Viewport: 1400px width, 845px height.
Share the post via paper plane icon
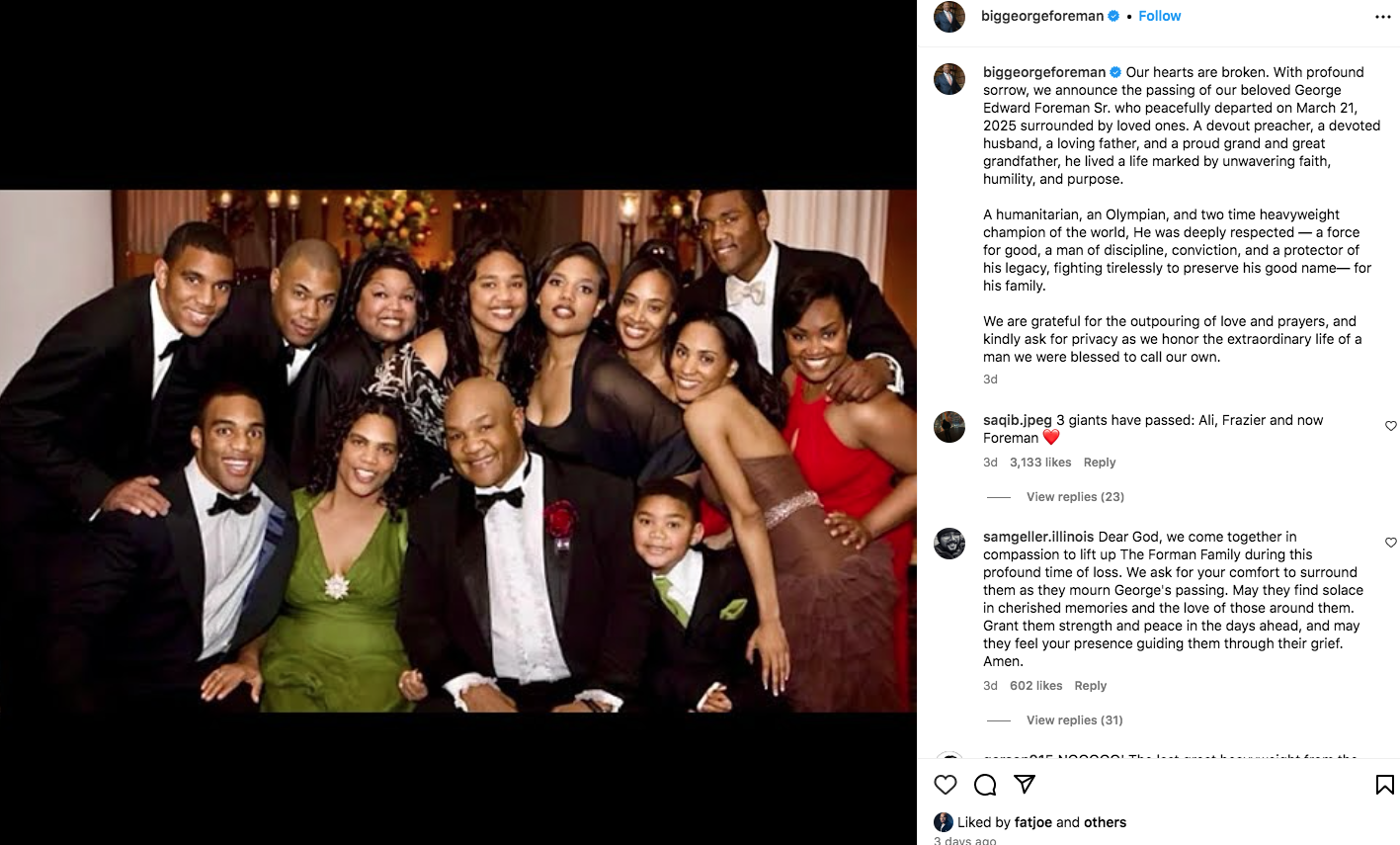[x=1025, y=785]
